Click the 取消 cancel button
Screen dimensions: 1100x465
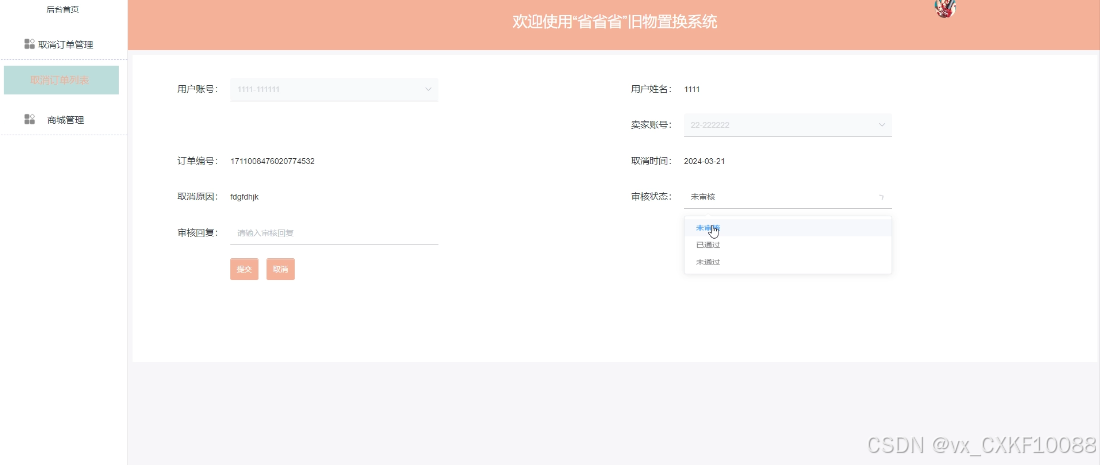click(281, 269)
